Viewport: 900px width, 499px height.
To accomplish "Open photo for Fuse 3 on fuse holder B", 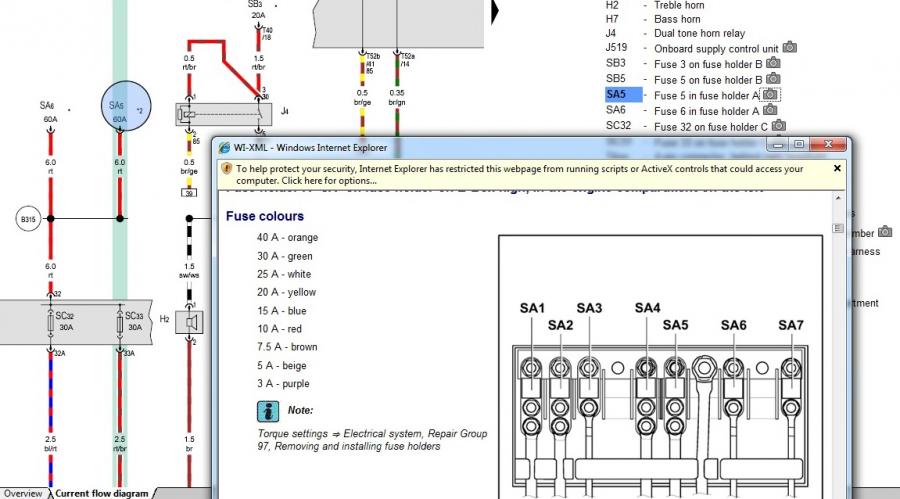I will tap(771, 63).
